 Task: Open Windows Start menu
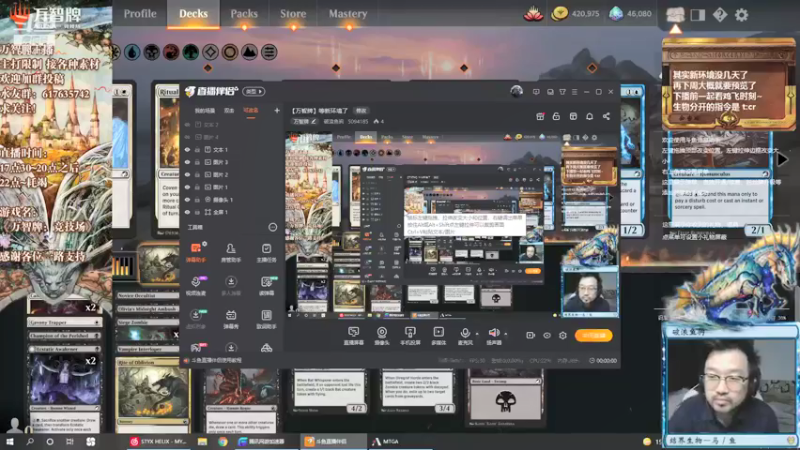[10, 442]
